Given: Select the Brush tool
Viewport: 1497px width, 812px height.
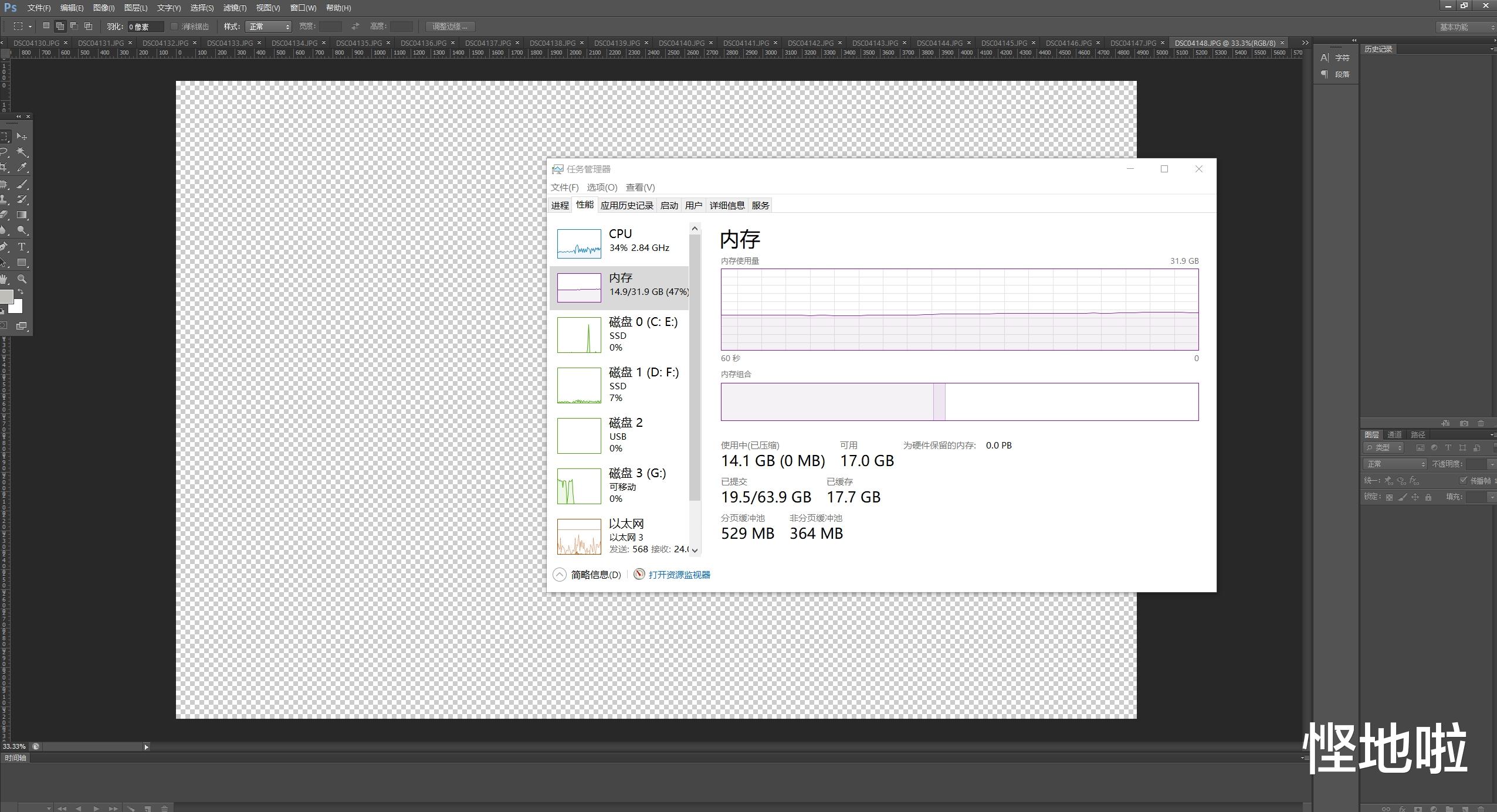Looking at the screenshot, I should (22, 184).
